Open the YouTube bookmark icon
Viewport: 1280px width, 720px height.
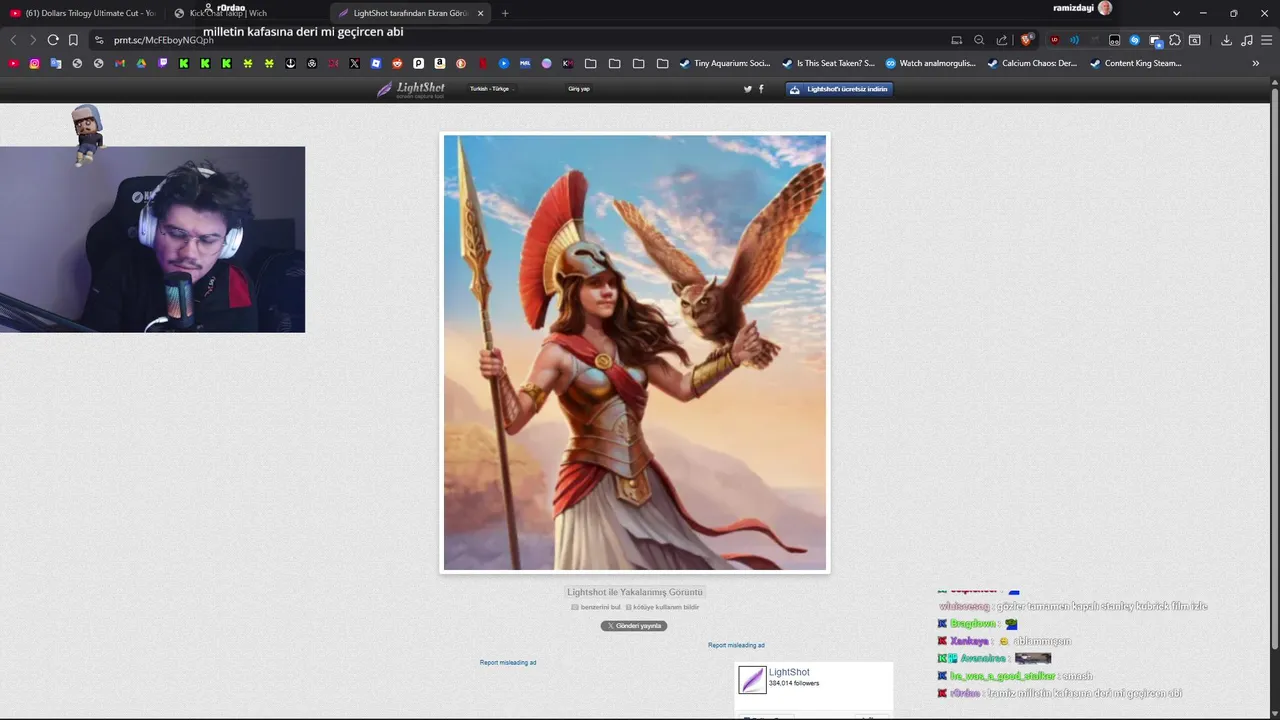coord(13,63)
